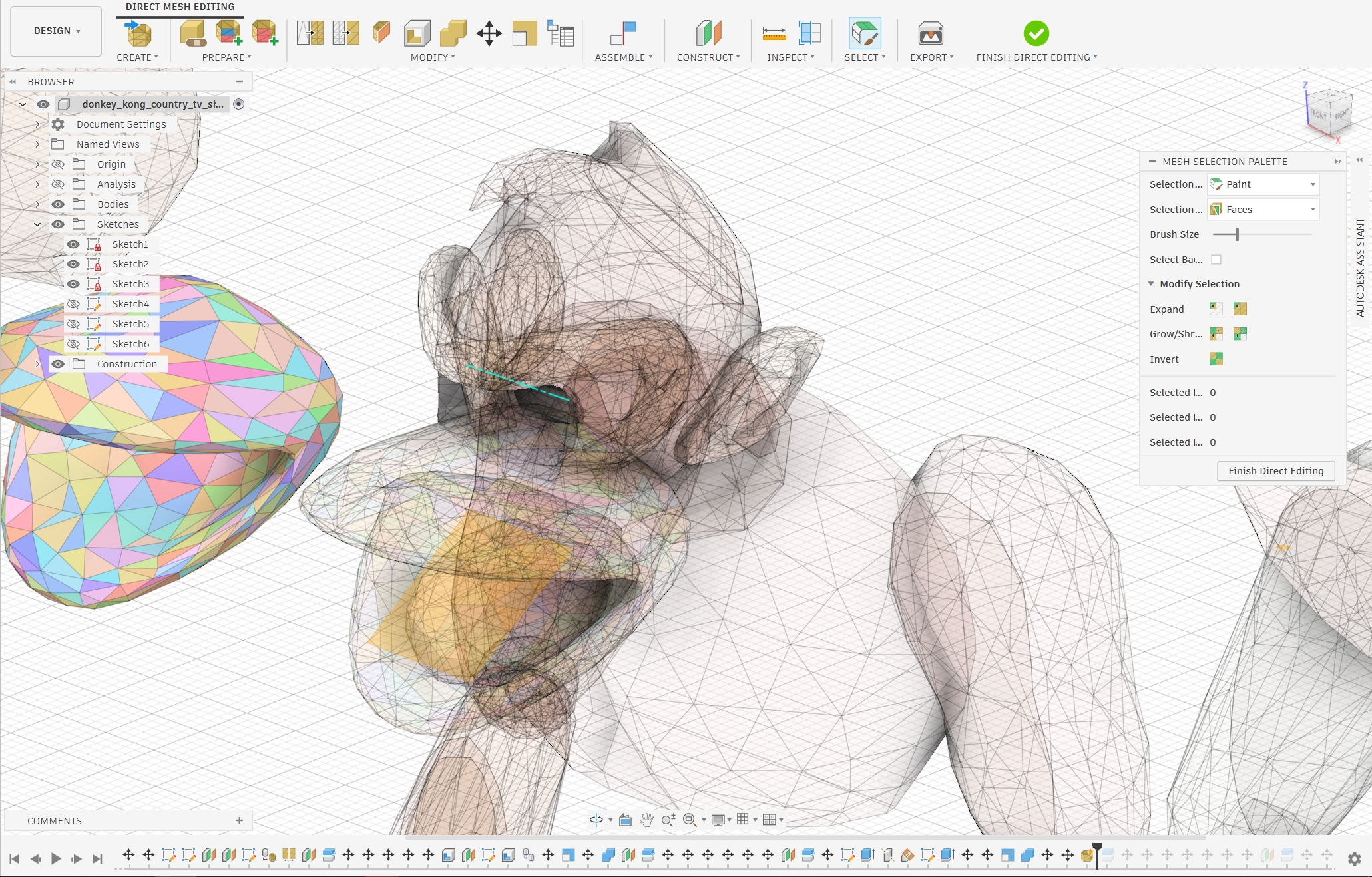This screenshot has height=877, width=1372.
Task: Click the Section Analysis icon in INSPECT
Action: [x=810, y=33]
